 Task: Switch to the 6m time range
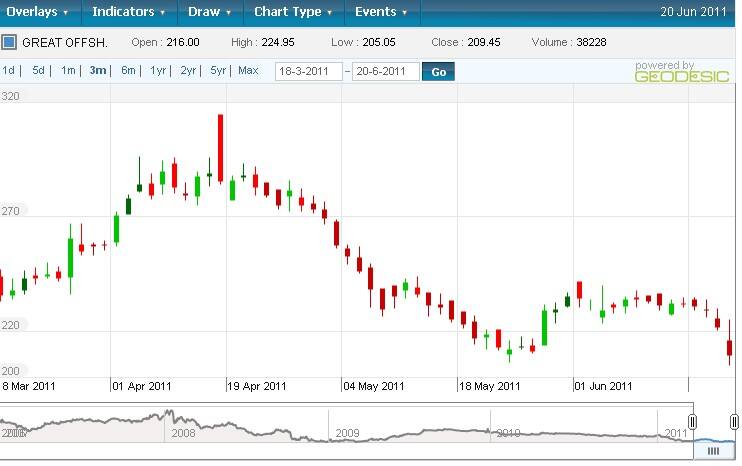pyautogui.click(x=128, y=71)
